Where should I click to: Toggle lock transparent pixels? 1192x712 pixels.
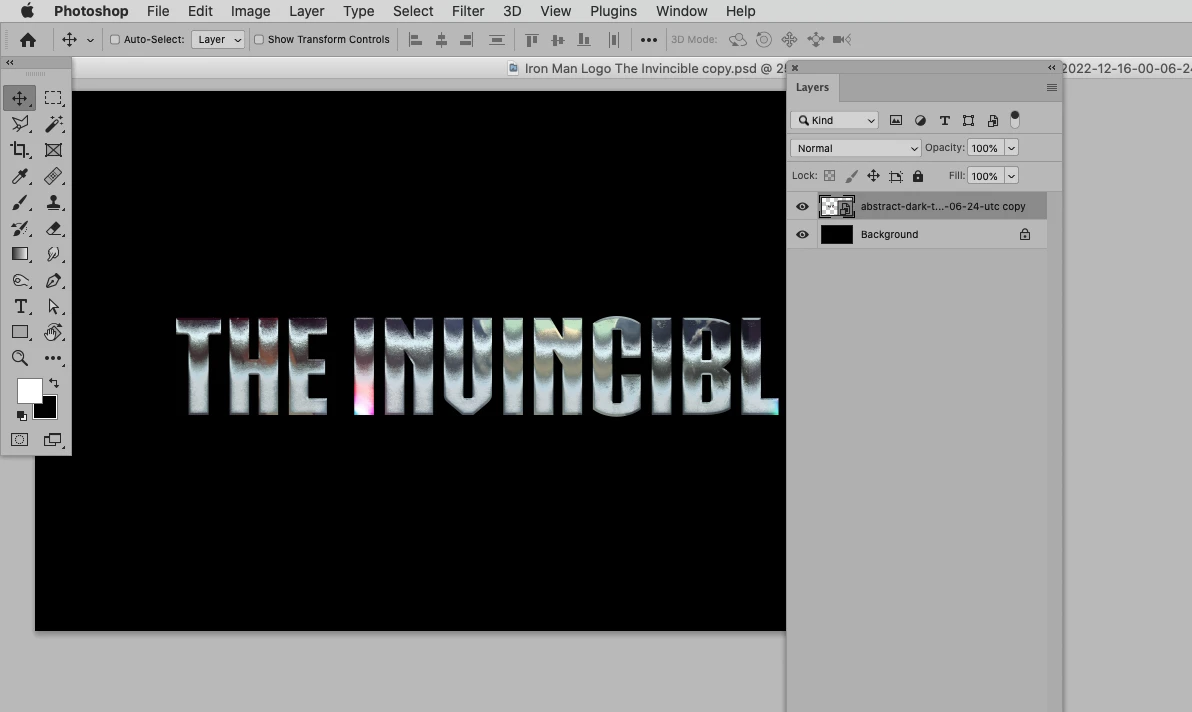(x=829, y=176)
